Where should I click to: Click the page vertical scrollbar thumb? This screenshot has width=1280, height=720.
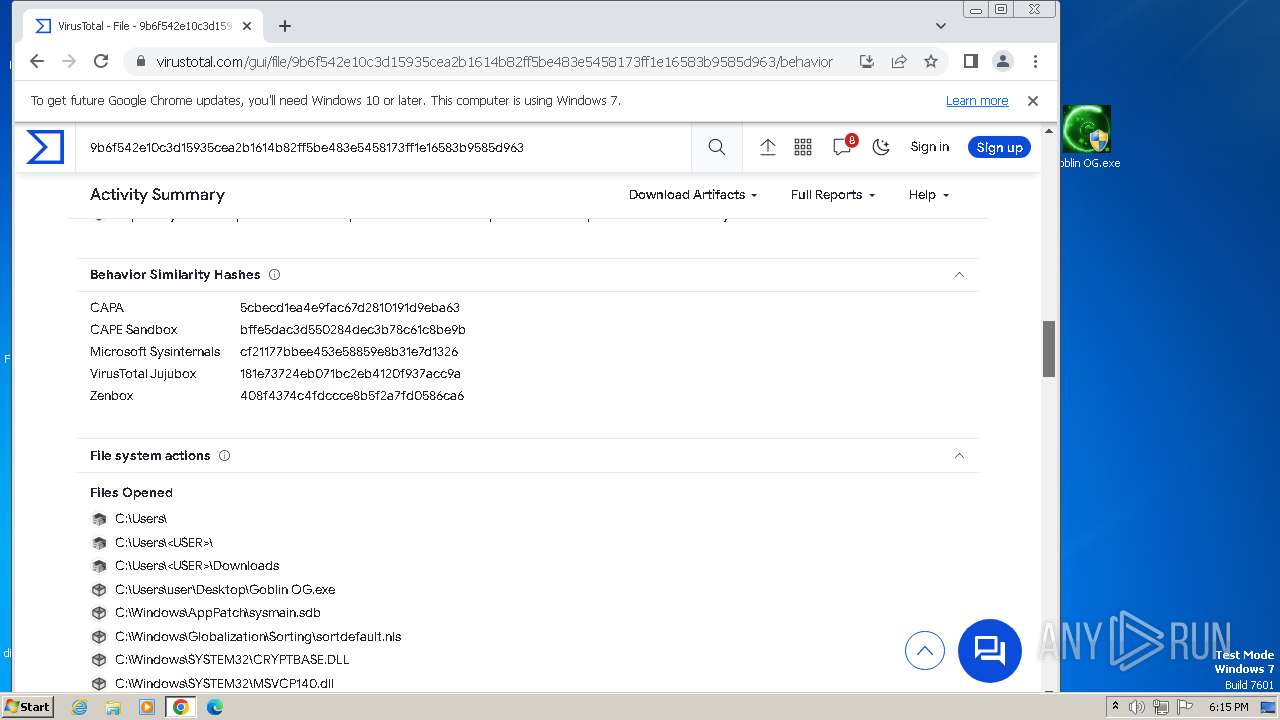(1049, 349)
